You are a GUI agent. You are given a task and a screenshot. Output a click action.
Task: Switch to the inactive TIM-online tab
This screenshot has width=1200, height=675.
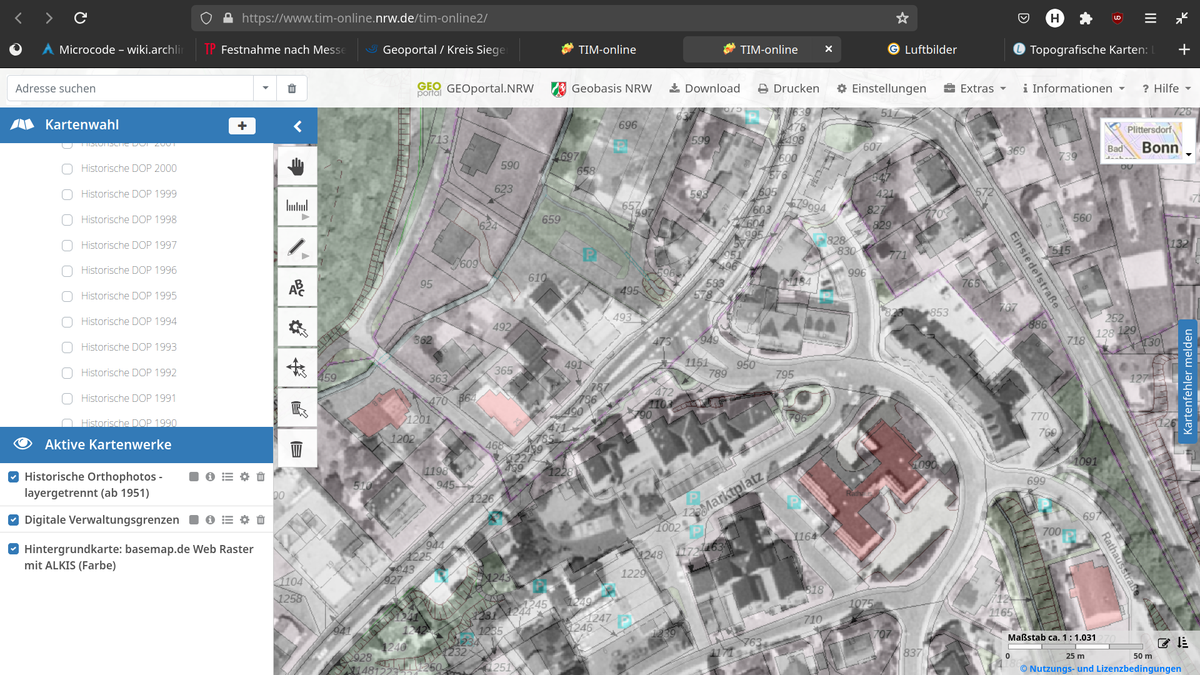tap(598, 49)
